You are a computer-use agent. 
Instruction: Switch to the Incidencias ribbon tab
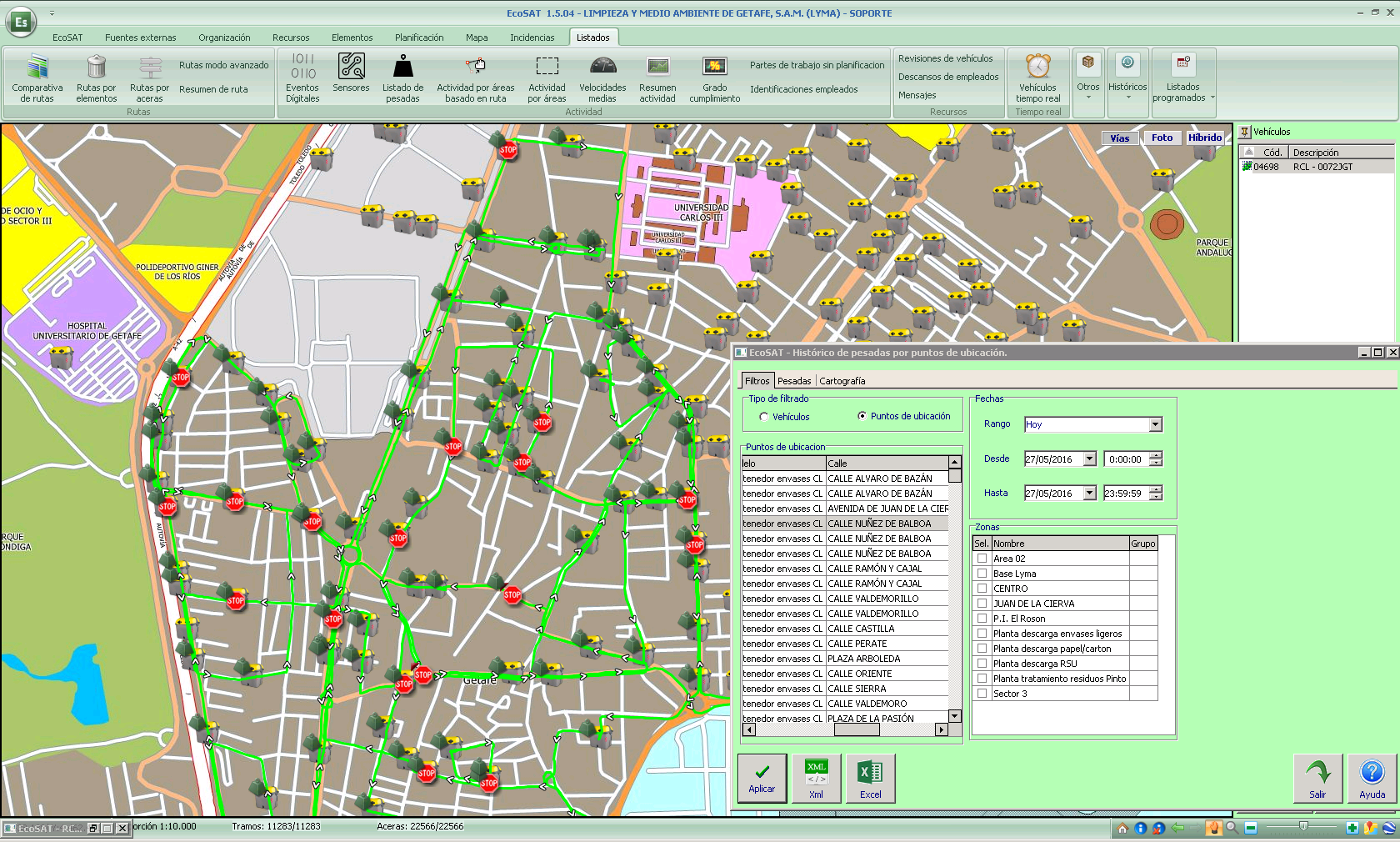click(532, 38)
